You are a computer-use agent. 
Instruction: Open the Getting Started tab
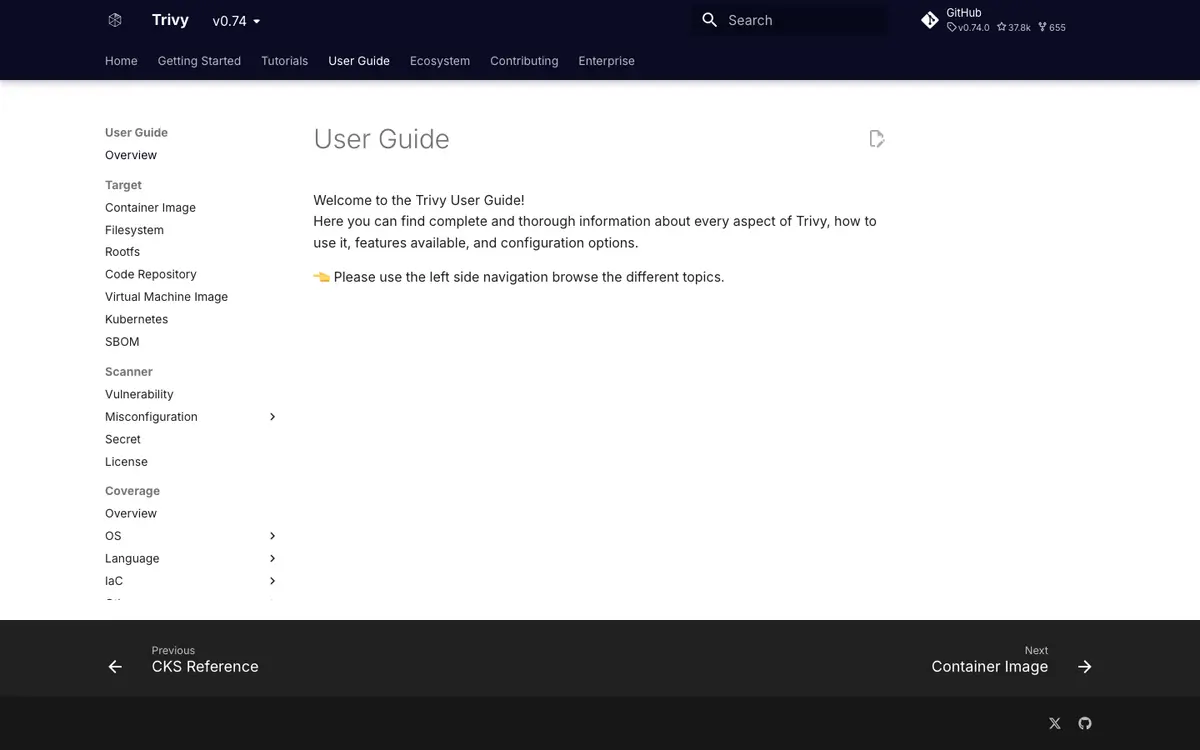(199, 61)
